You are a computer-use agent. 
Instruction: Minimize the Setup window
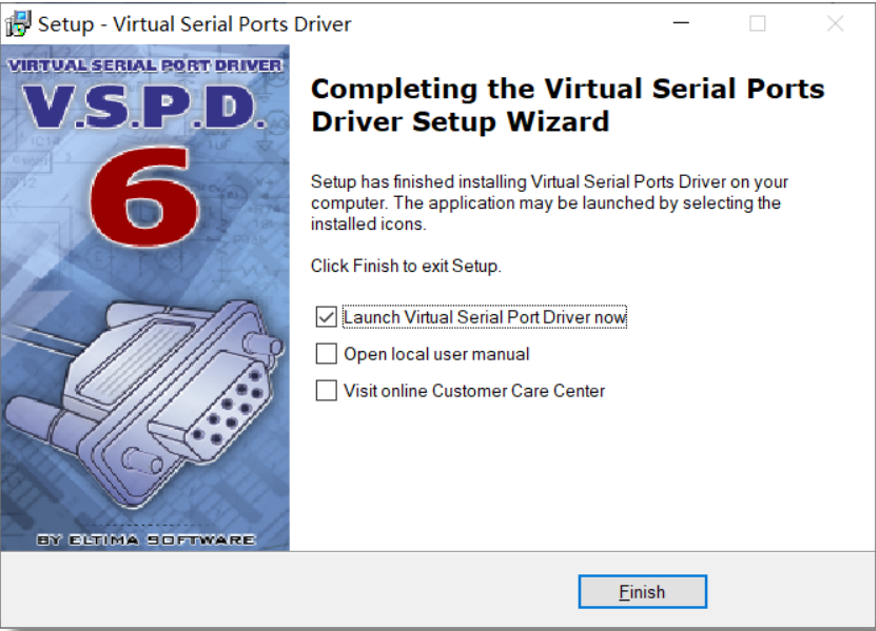[680, 23]
